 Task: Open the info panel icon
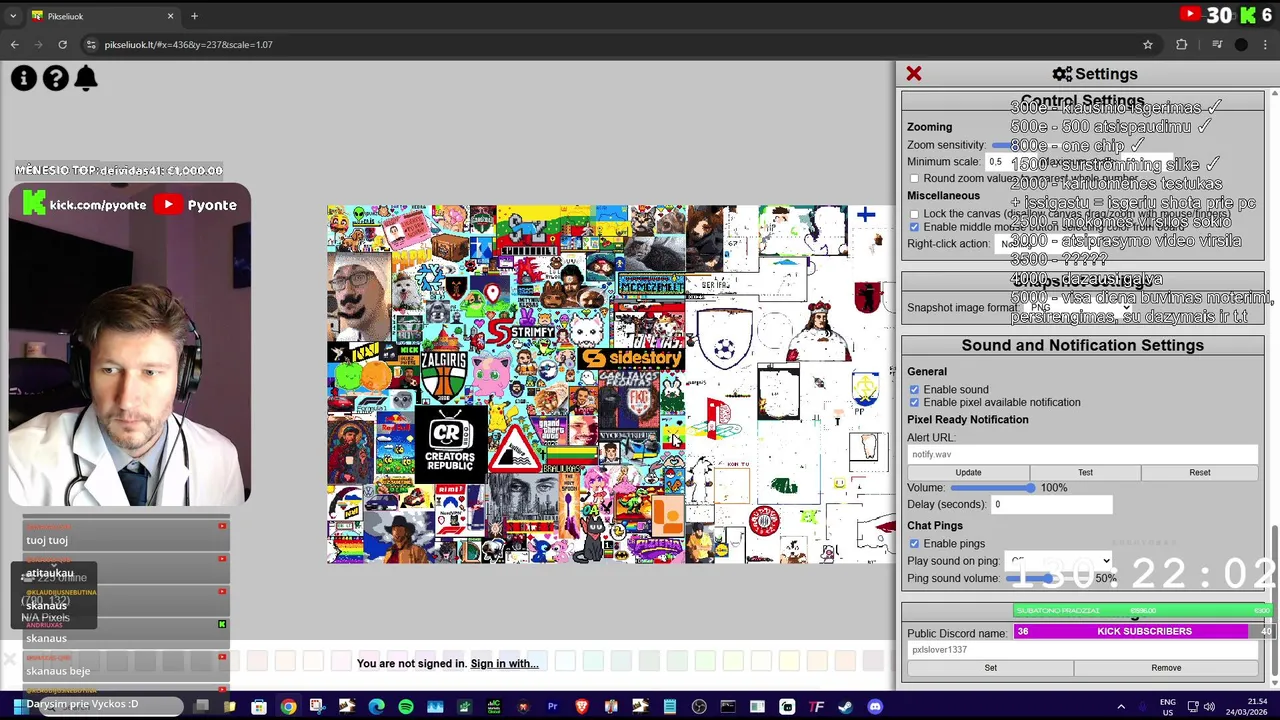click(x=24, y=78)
